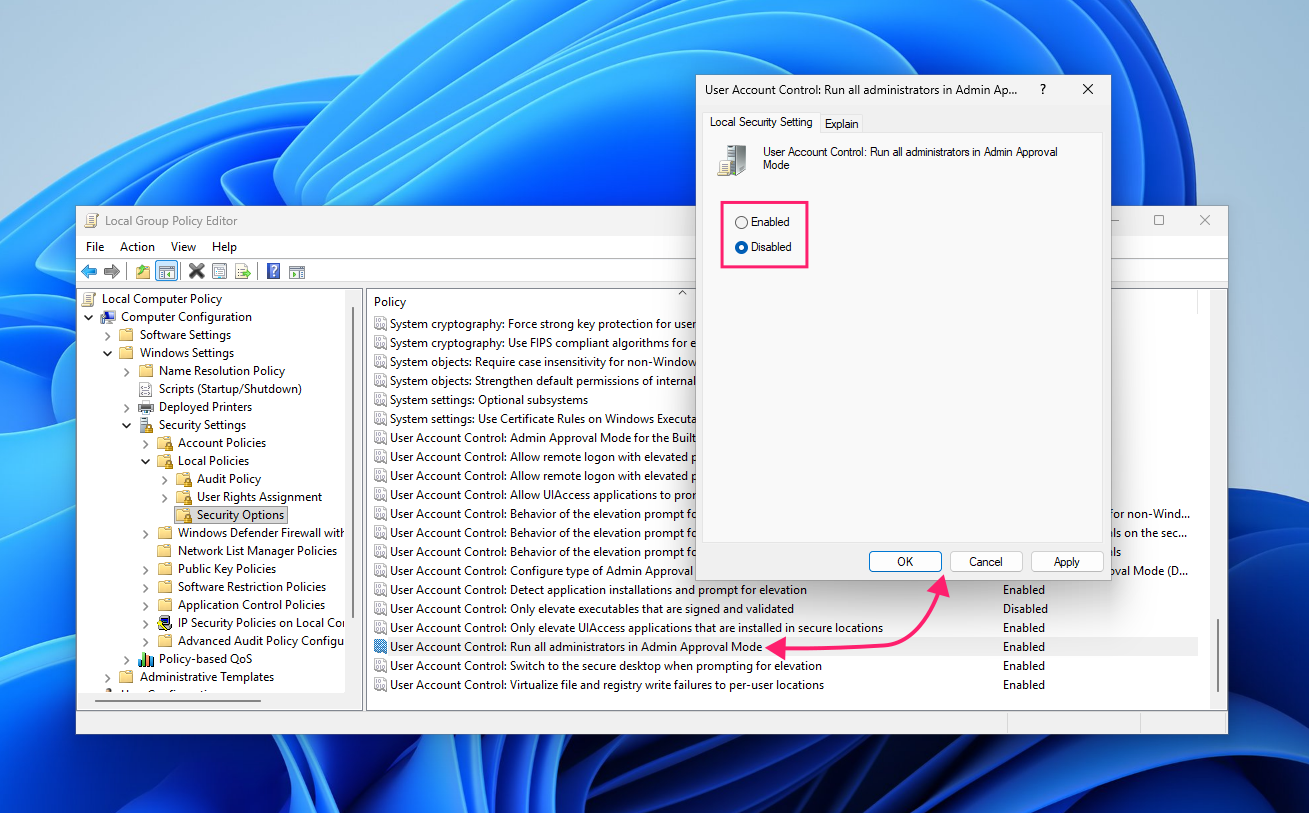Expand the Account Policies node
Image resolution: width=1309 pixels, height=813 pixels.
[x=146, y=443]
